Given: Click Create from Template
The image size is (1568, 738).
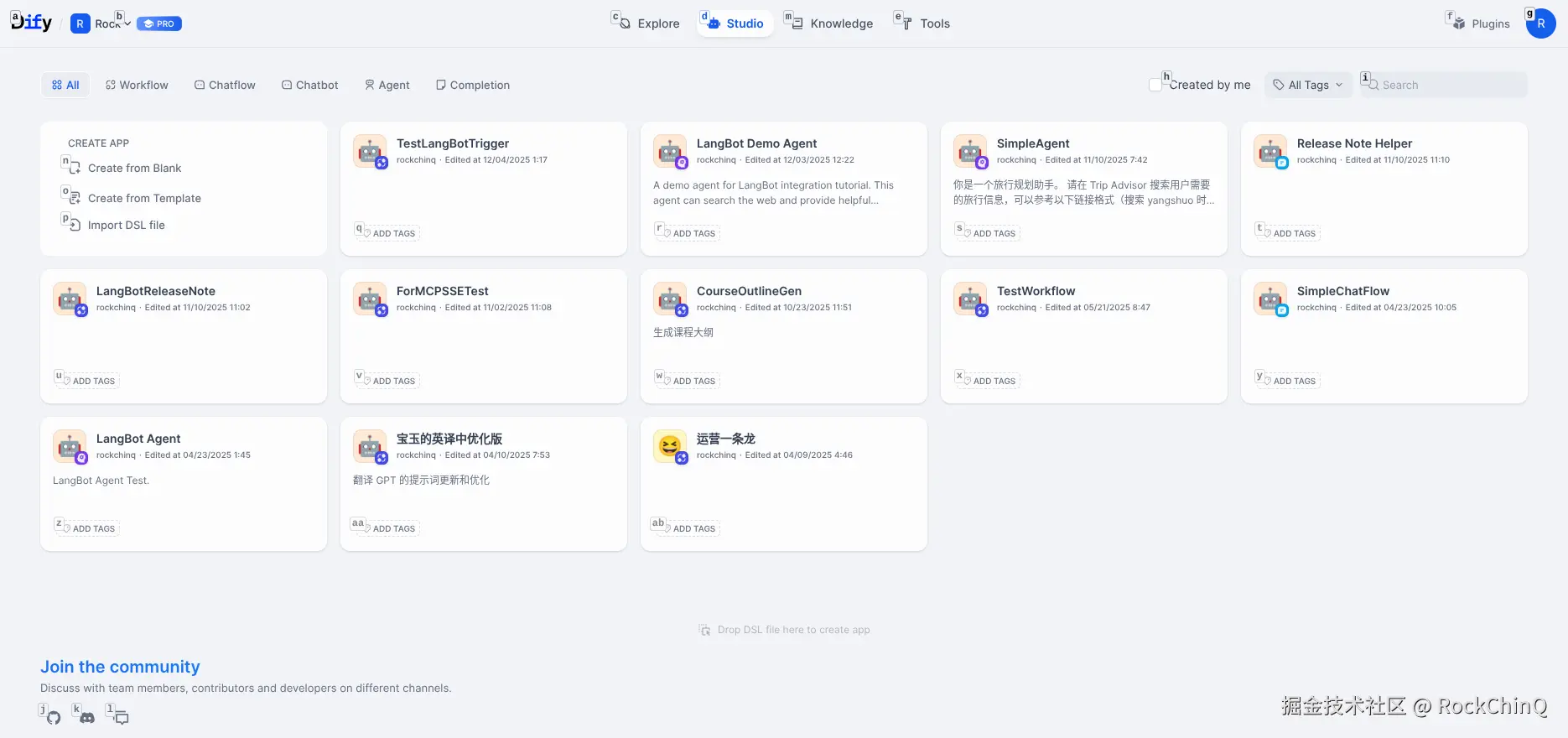Looking at the screenshot, I should [144, 198].
